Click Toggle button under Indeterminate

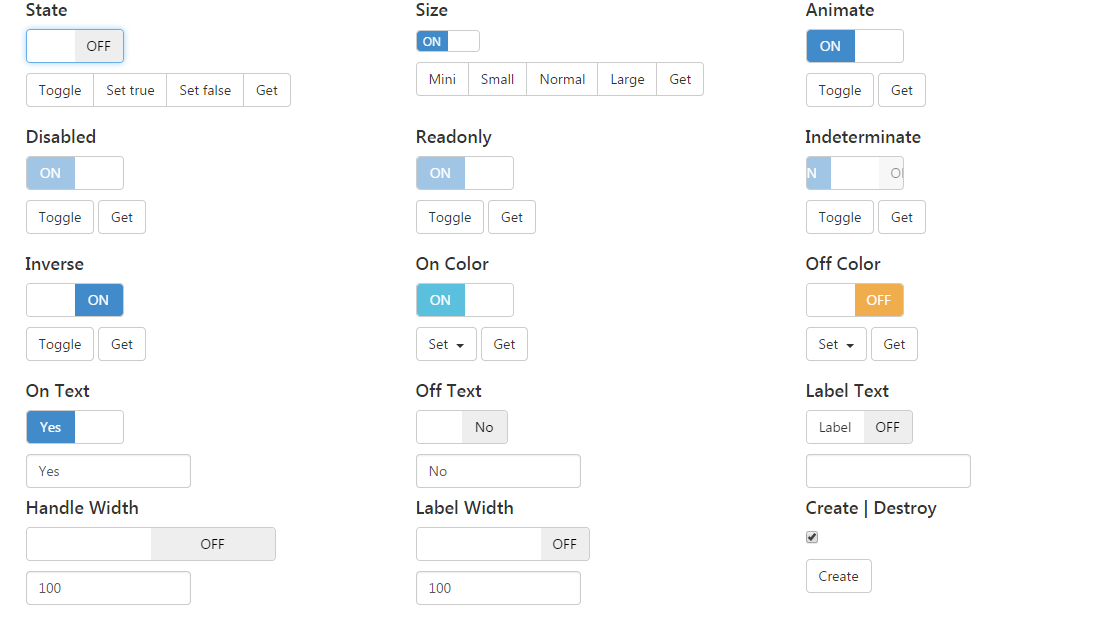pyautogui.click(x=840, y=217)
